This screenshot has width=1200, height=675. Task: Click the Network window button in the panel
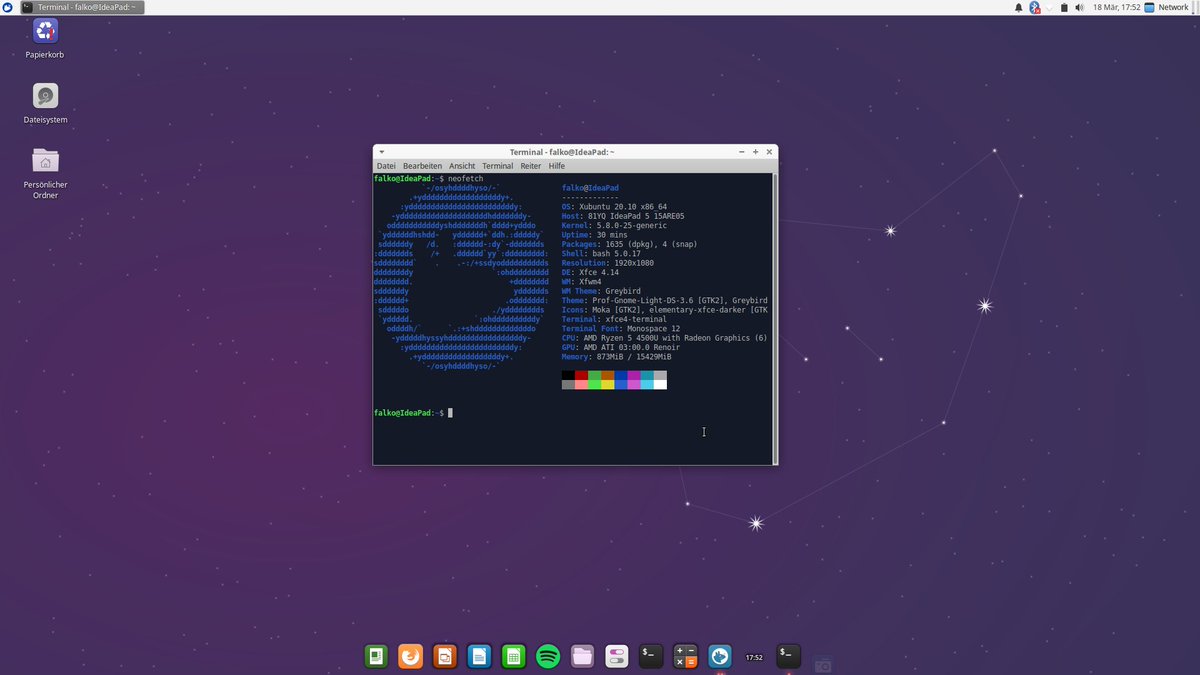point(1167,7)
